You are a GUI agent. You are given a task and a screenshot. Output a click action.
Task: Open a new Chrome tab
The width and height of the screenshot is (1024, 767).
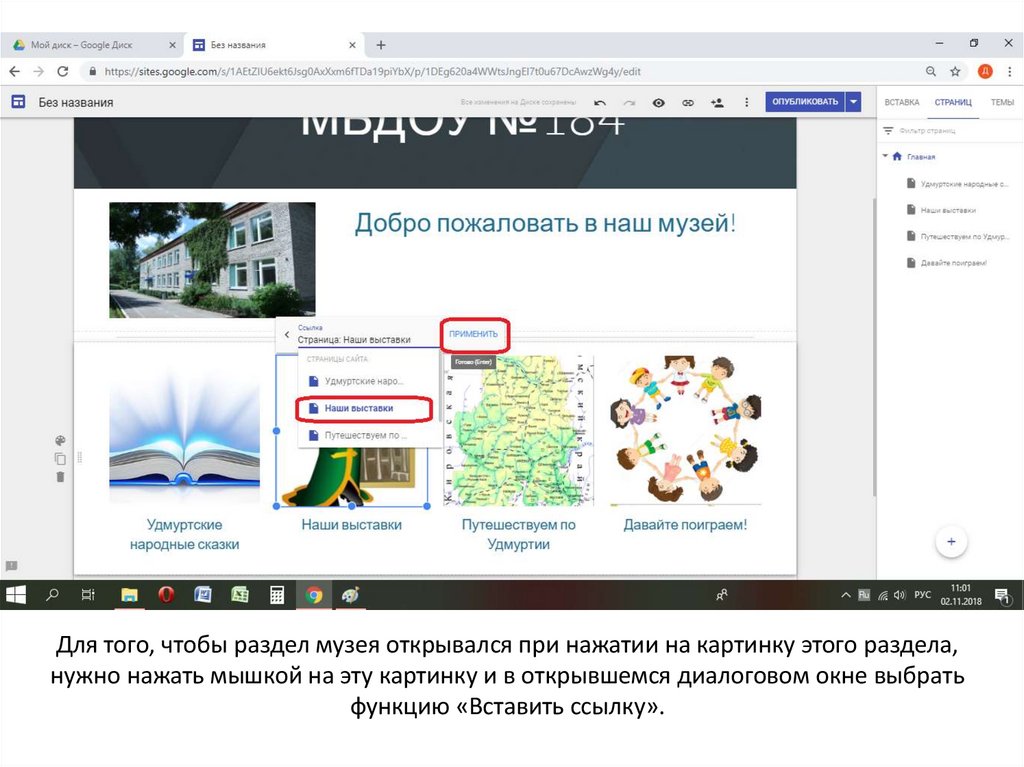[x=381, y=45]
